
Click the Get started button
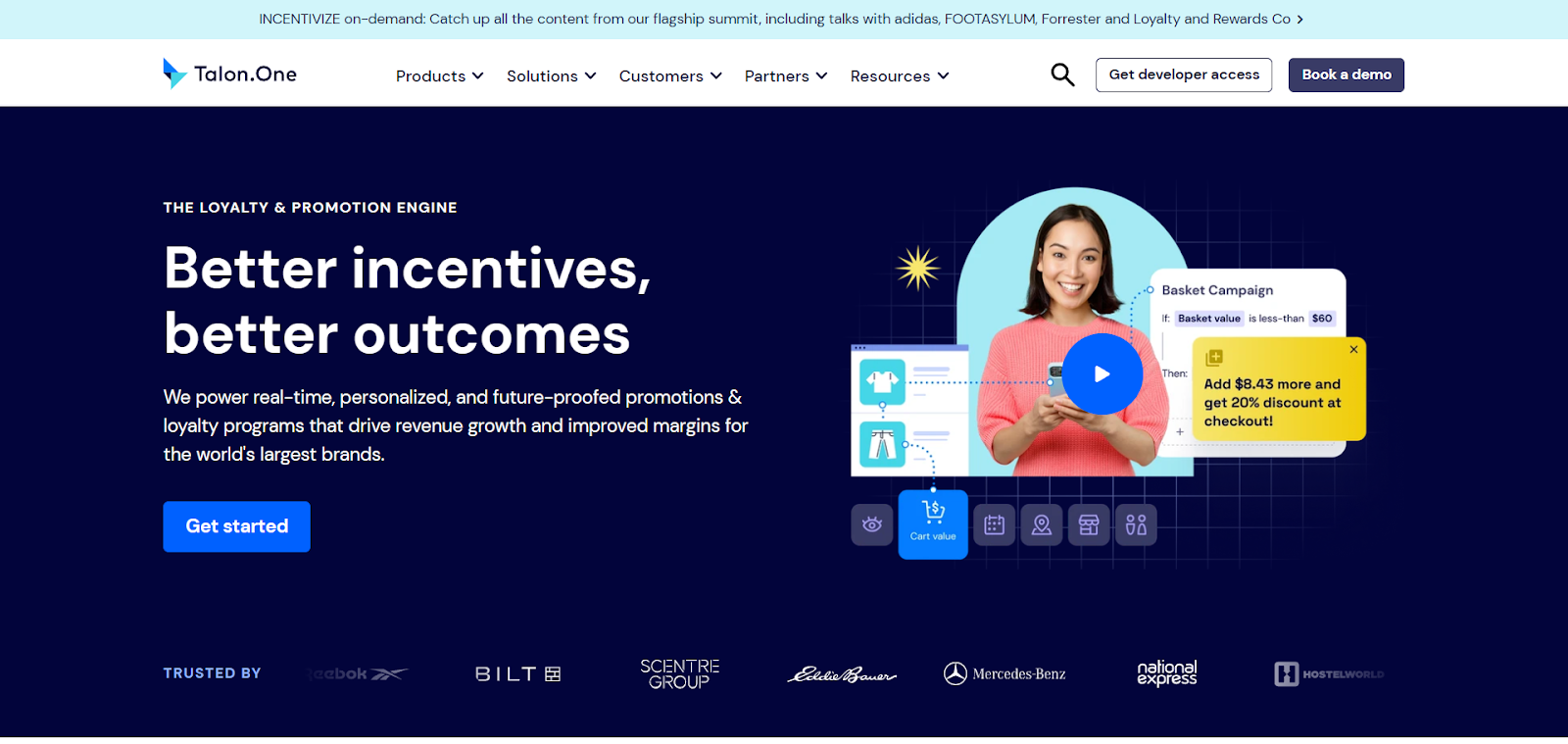237,526
